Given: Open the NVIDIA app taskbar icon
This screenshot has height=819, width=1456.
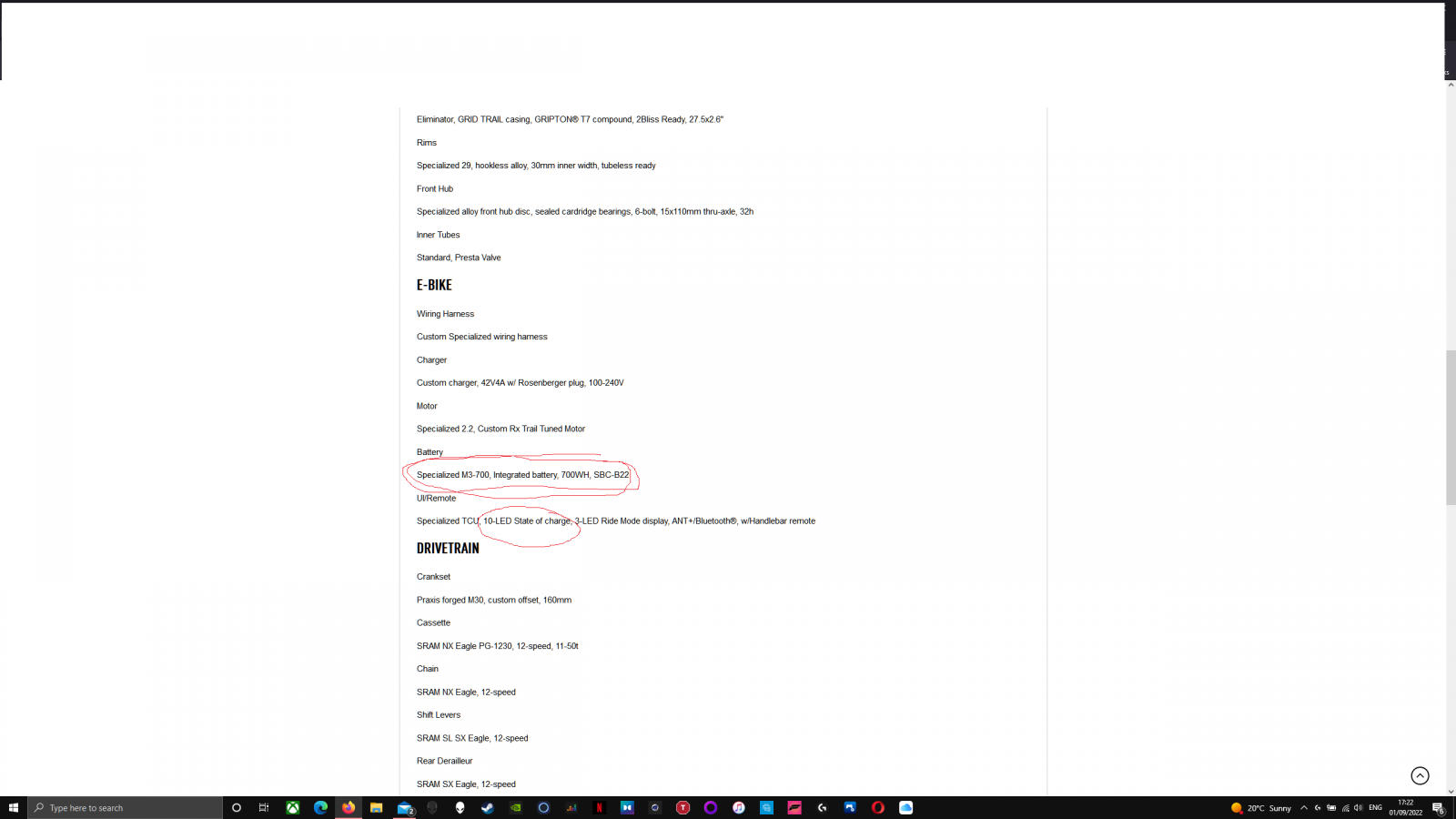Looking at the screenshot, I should (516, 807).
